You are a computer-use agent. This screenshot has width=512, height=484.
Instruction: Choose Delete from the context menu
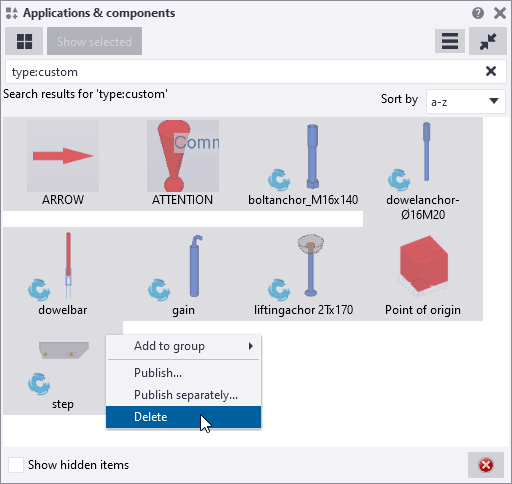(x=183, y=417)
